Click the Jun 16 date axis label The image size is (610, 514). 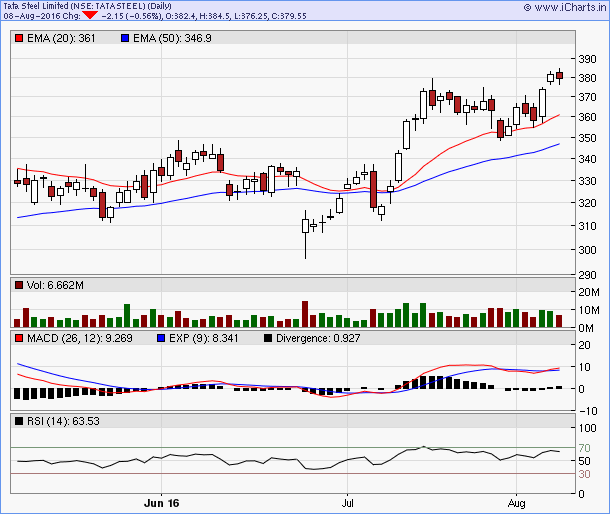161,503
